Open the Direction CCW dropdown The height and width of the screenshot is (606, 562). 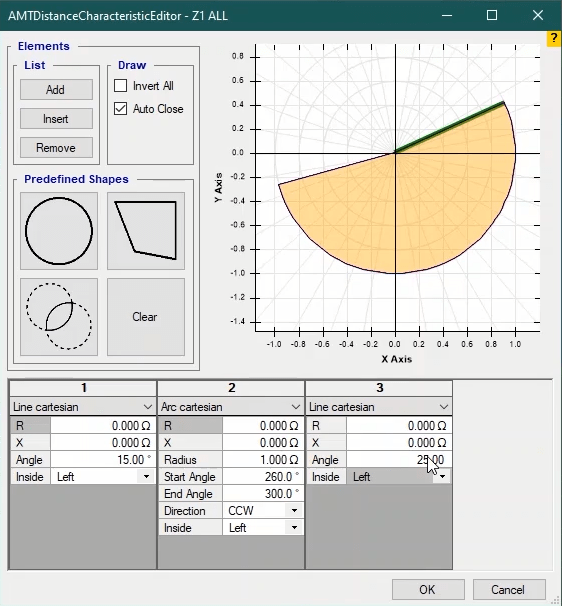(x=263, y=511)
